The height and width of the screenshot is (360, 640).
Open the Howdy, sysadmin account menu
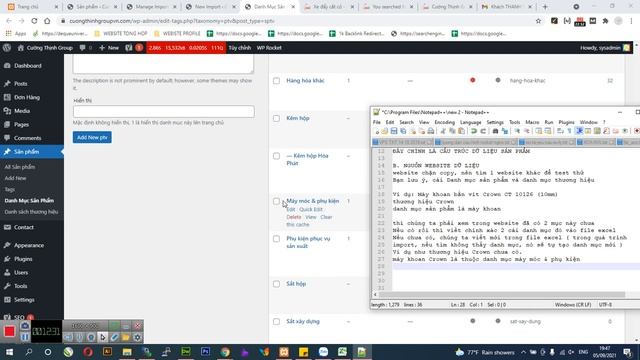click(605, 48)
